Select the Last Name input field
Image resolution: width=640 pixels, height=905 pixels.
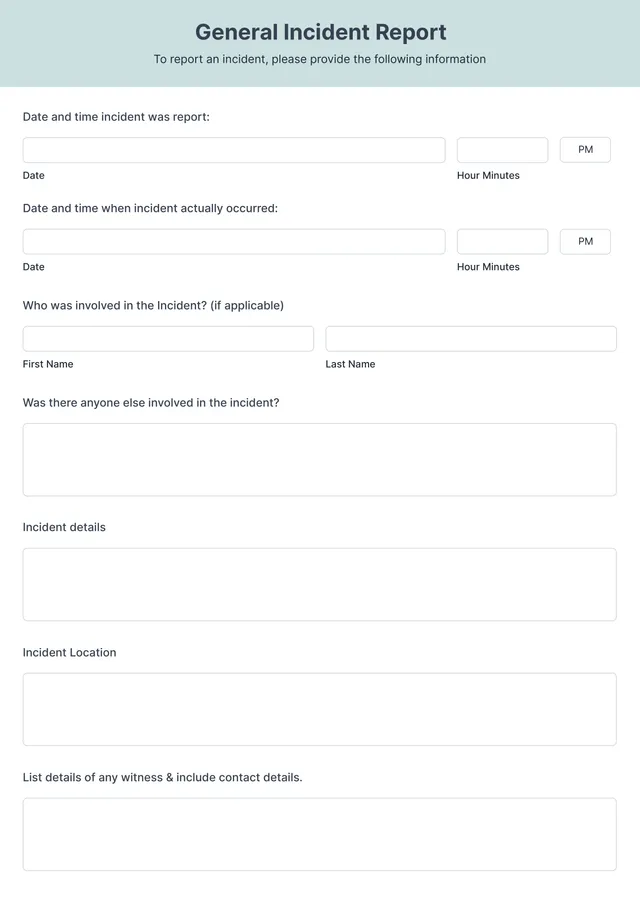pyautogui.click(x=470, y=338)
